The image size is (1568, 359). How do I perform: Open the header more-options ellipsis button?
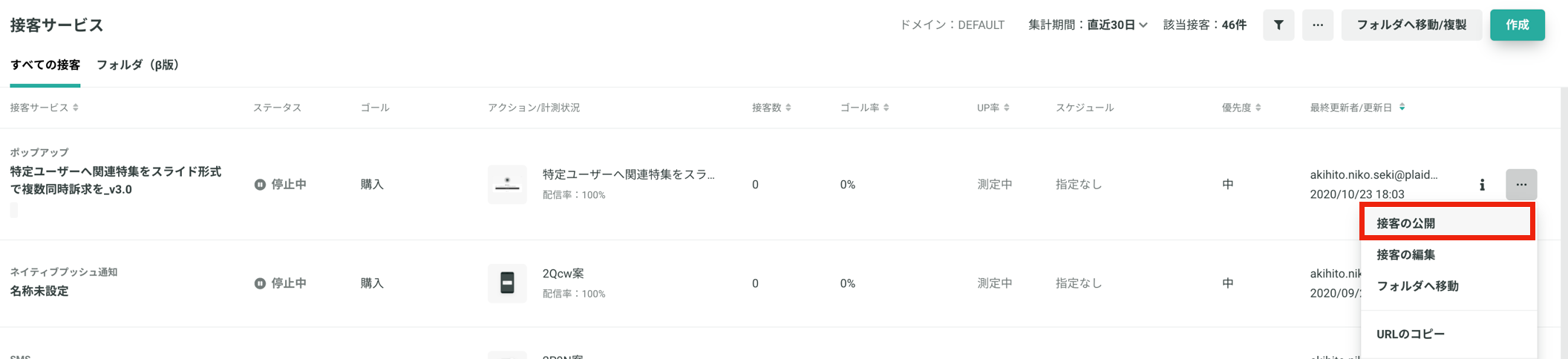tap(1318, 25)
